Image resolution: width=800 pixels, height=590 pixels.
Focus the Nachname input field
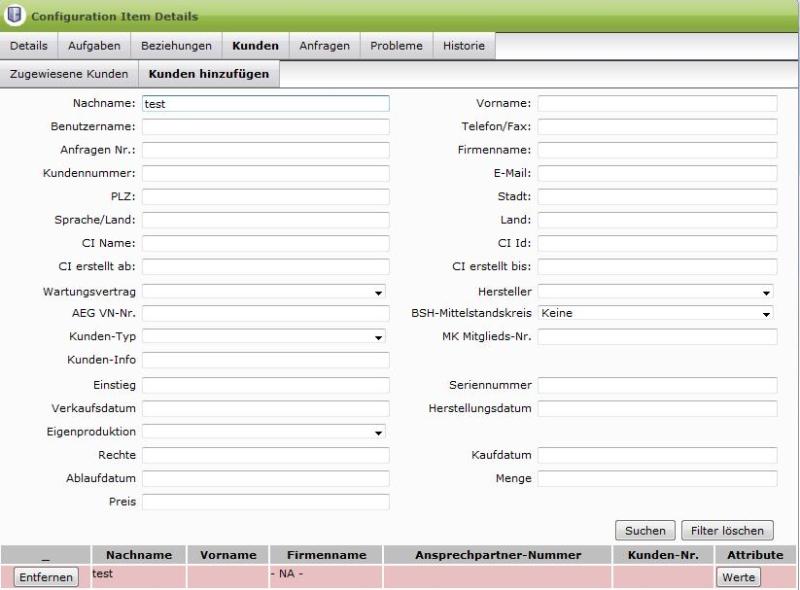[x=265, y=103]
